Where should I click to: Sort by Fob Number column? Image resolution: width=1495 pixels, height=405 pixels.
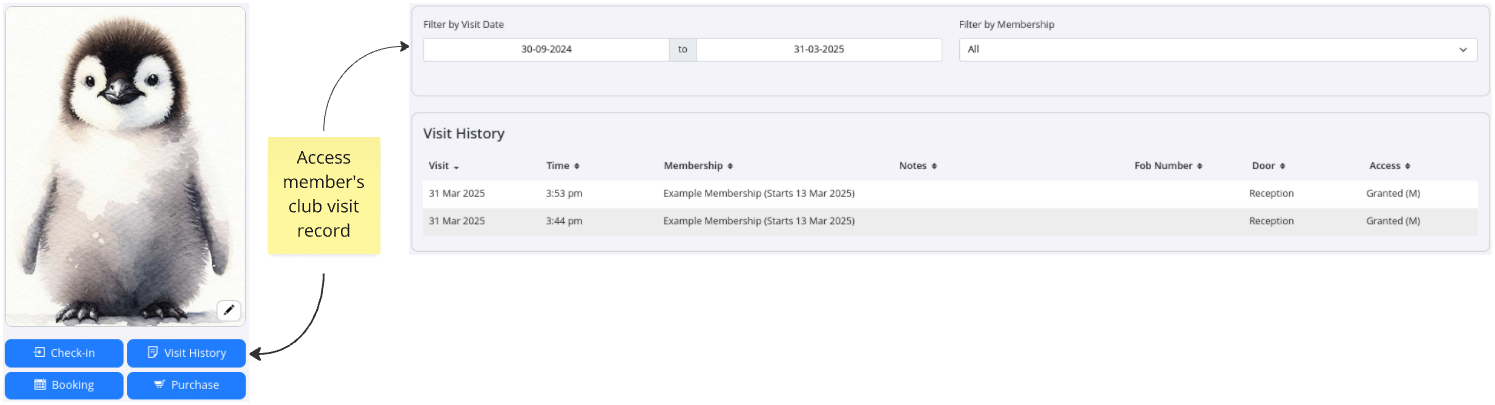pyautogui.click(x=1168, y=166)
